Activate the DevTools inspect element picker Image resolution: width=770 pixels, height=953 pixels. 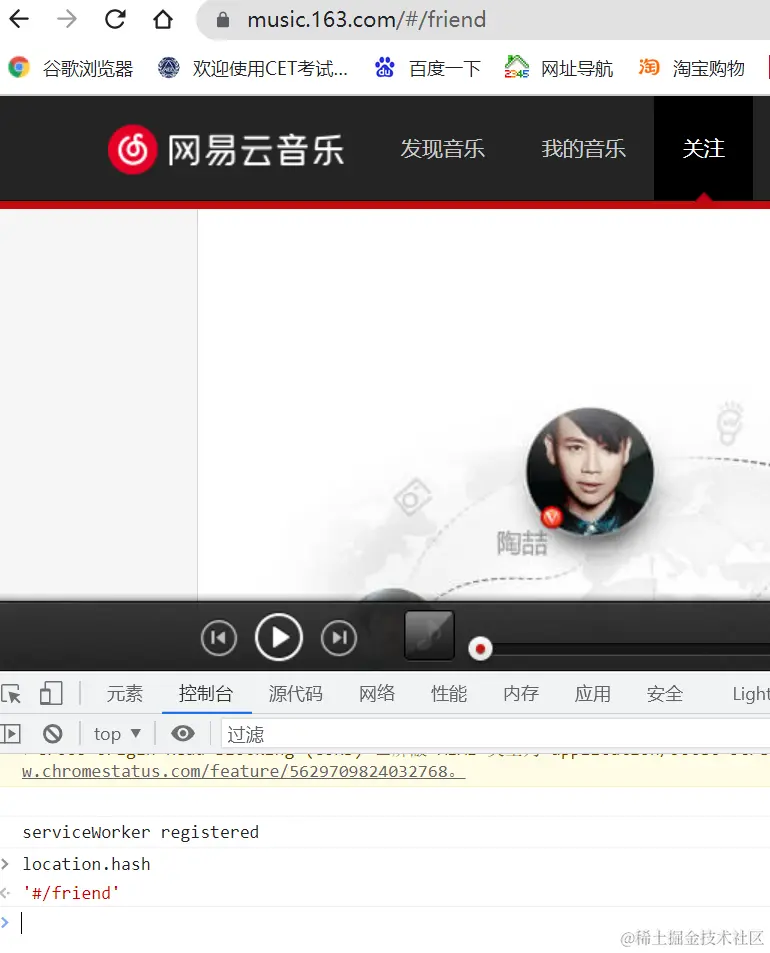pyautogui.click(x=12, y=693)
